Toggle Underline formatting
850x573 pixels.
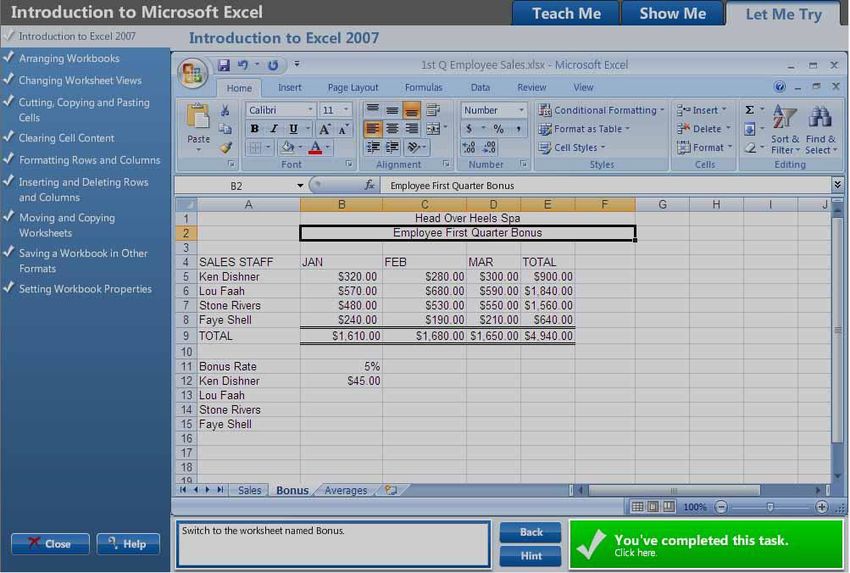[x=293, y=129]
